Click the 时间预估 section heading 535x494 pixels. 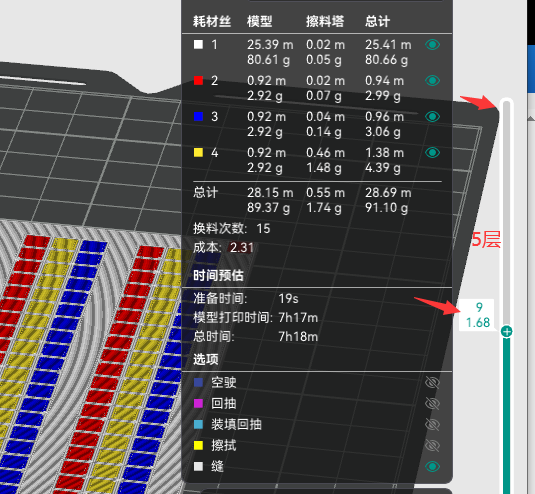point(218,276)
